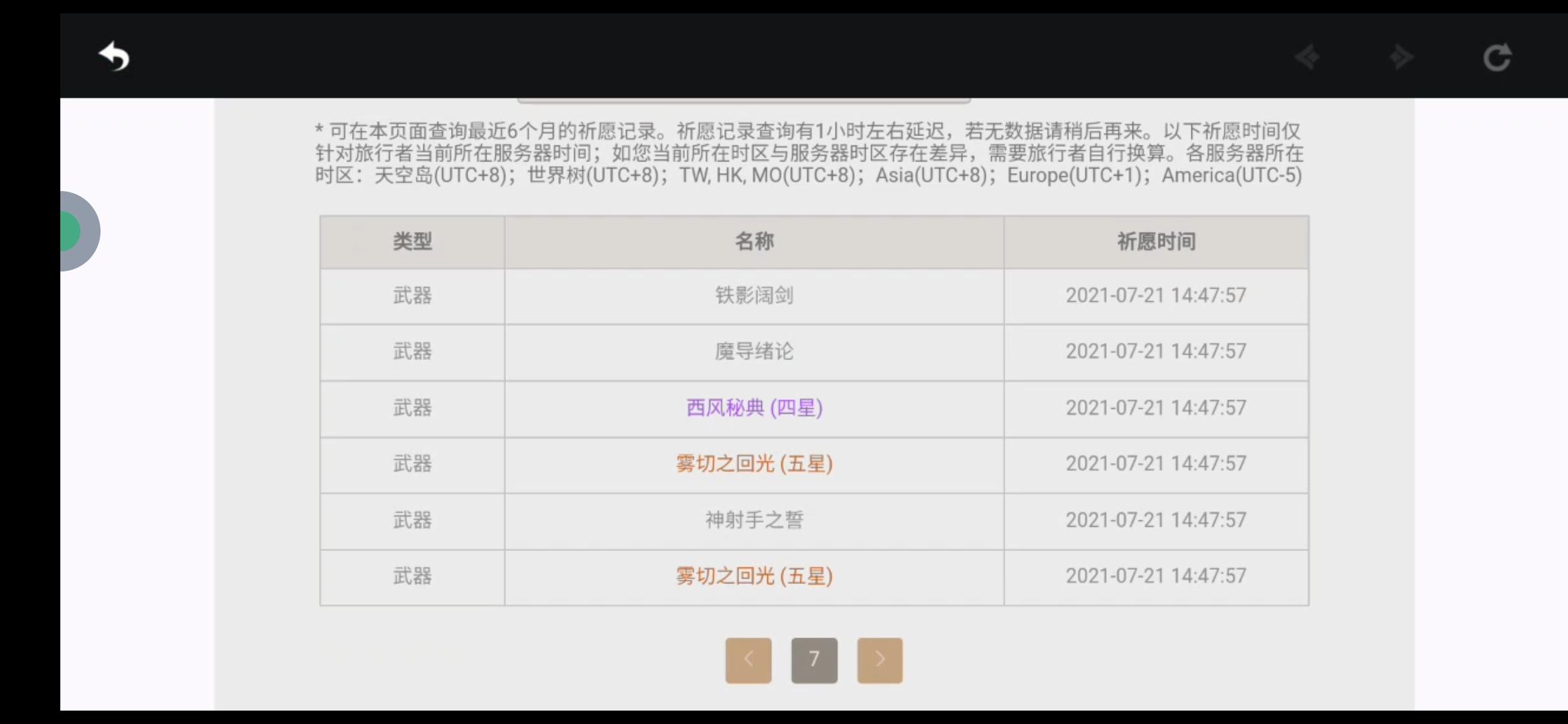Viewport: 1568px width, 724px height.
Task: Select the 祈愿时间 column header
Action: [1157, 241]
